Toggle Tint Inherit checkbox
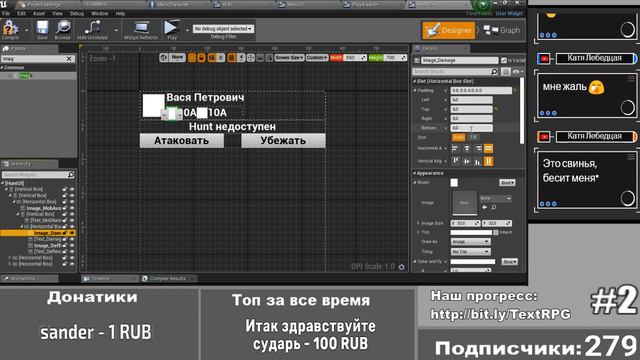The width and height of the screenshot is (640, 360). (x=496, y=232)
